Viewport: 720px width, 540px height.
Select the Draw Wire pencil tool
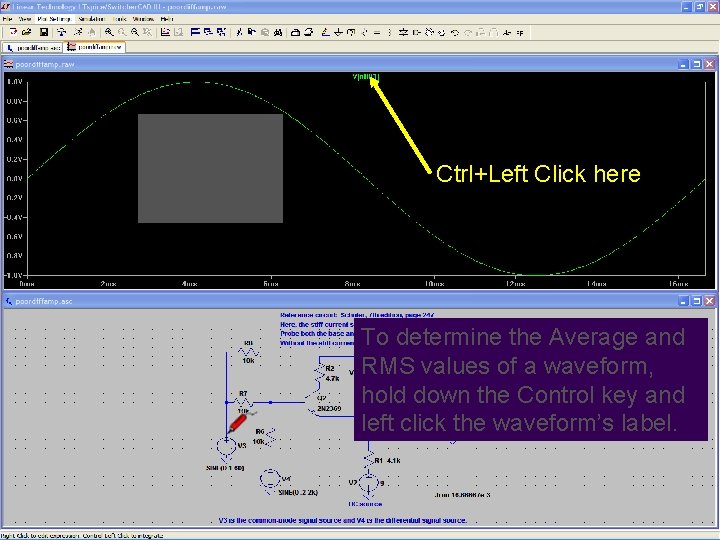(325, 32)
